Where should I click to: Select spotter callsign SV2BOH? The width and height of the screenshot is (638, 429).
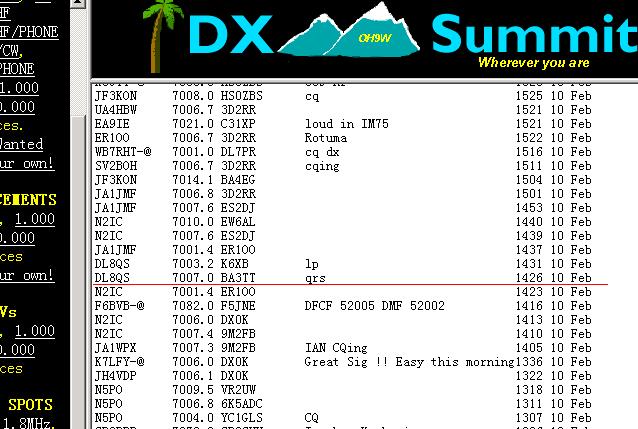click(x=116, y=166)
